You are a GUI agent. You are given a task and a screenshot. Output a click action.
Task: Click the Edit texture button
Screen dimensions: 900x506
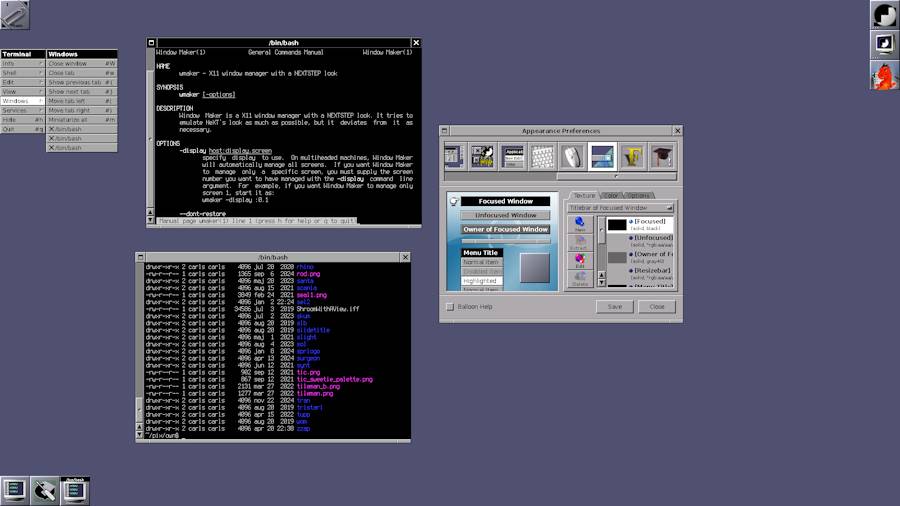(580, 260)
